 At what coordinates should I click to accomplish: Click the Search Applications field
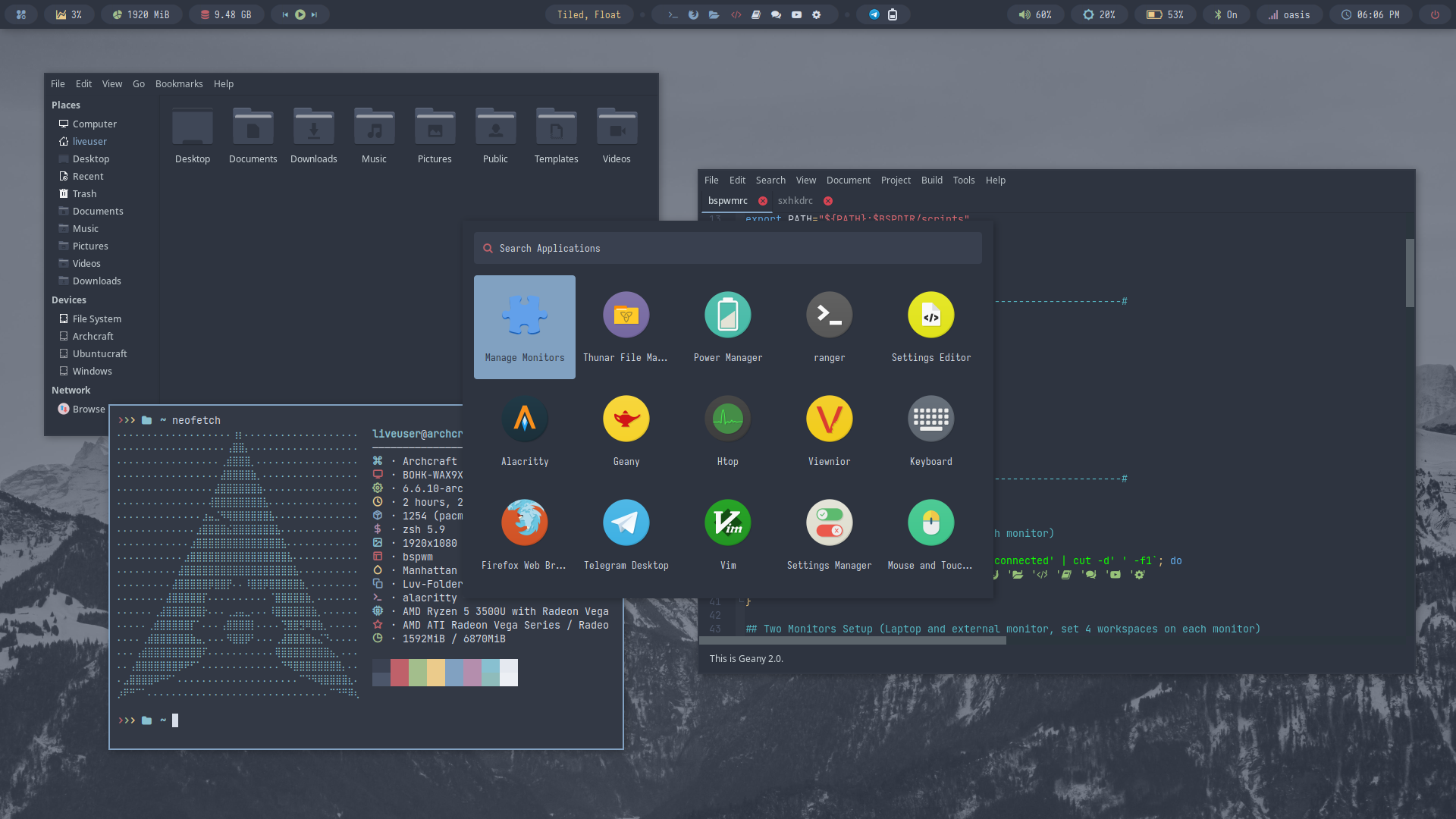tap(727, 249)
